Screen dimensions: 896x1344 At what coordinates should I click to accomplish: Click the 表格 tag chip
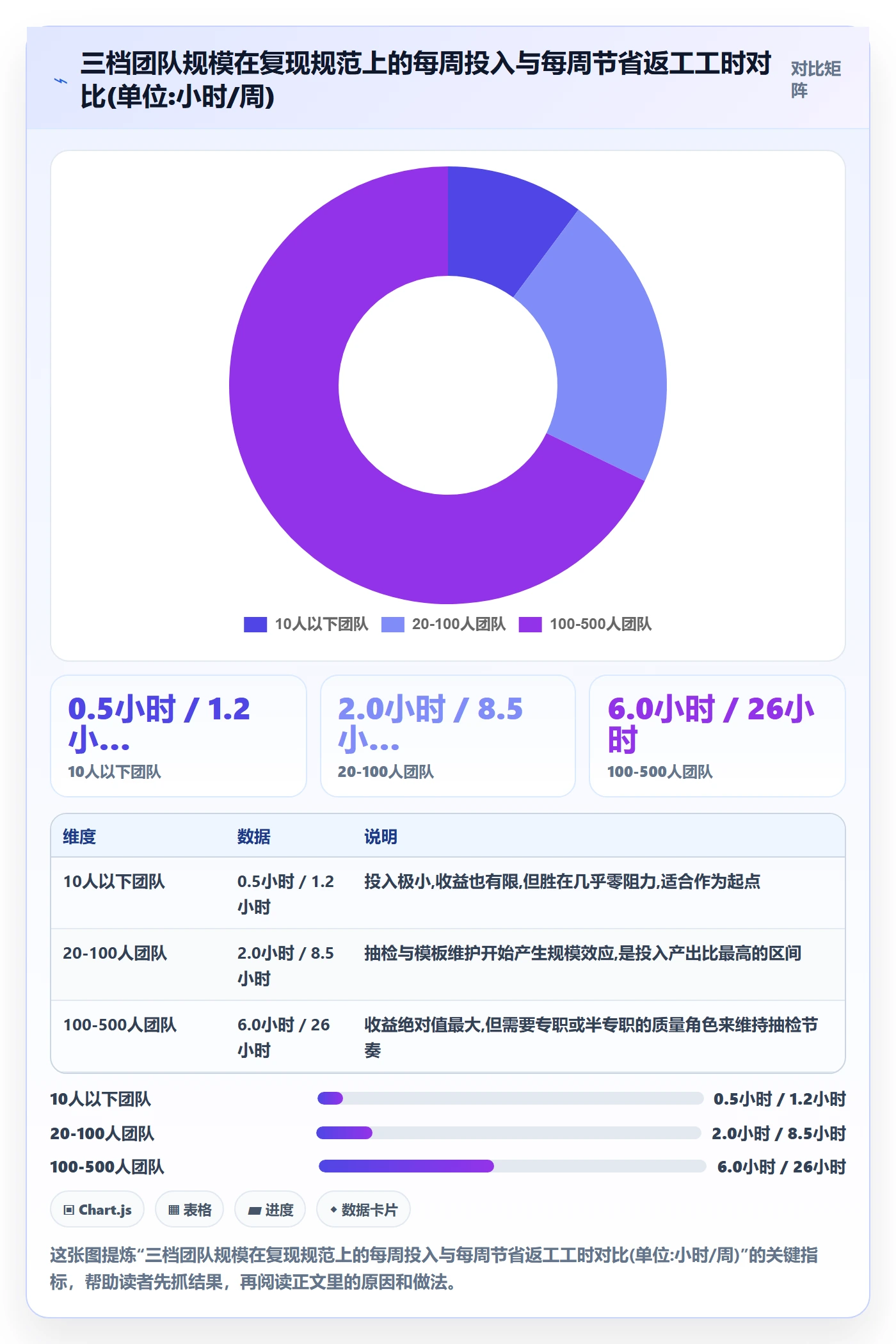pyautogui.click(x=189, y=1210)
